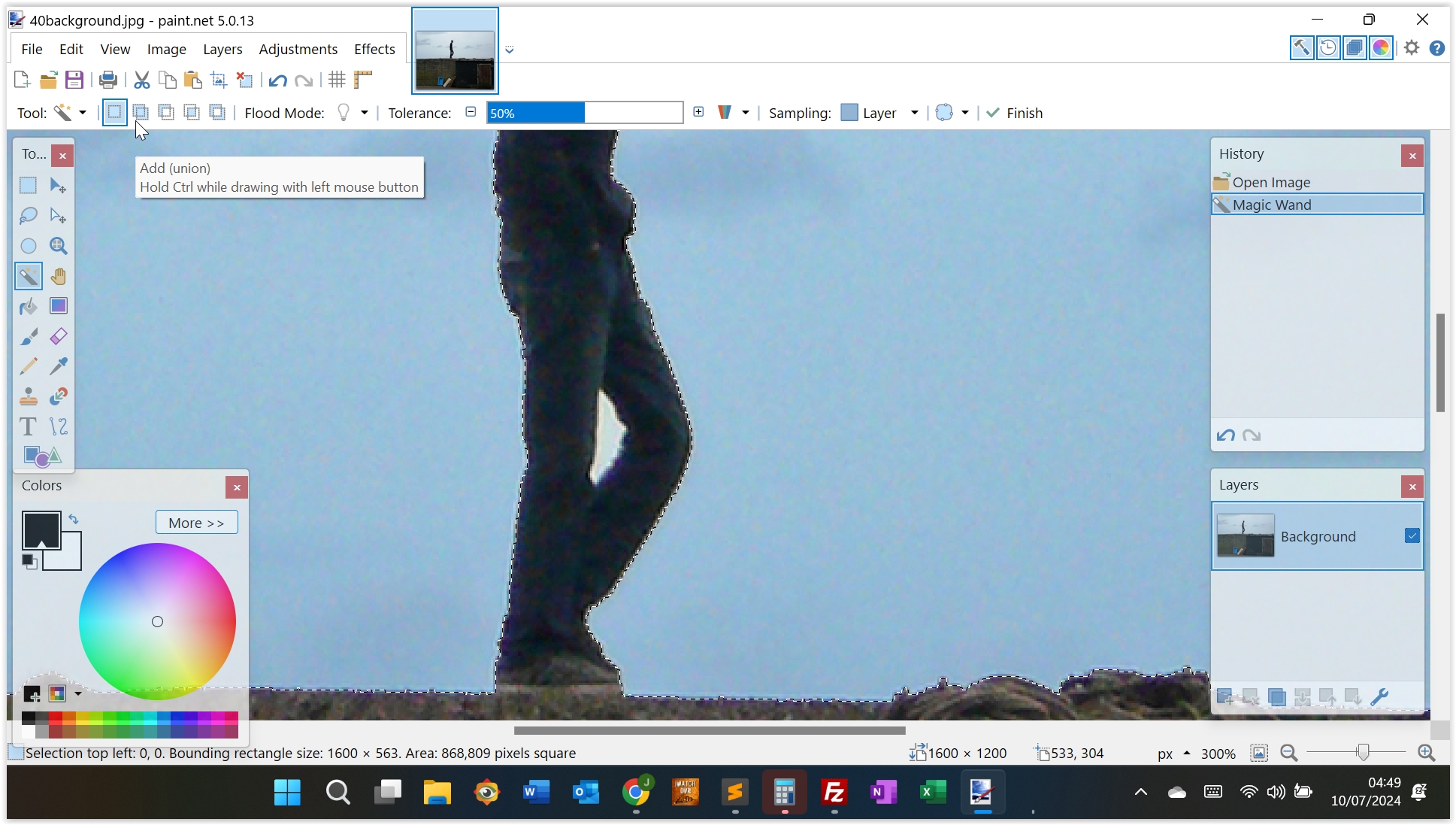Screen dimensions: 1456x825
Task: Click the Finish button
Action: [1015, 113]
